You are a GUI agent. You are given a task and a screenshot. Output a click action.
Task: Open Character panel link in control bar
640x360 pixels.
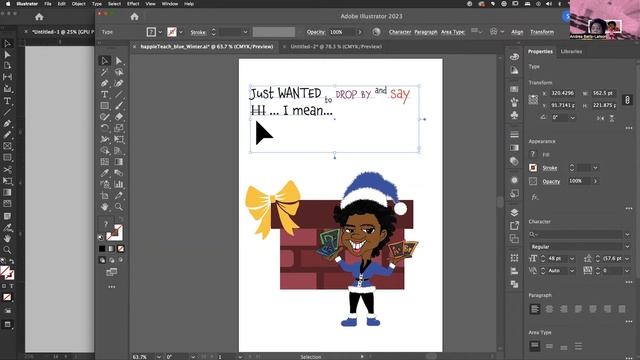point(400,32)
